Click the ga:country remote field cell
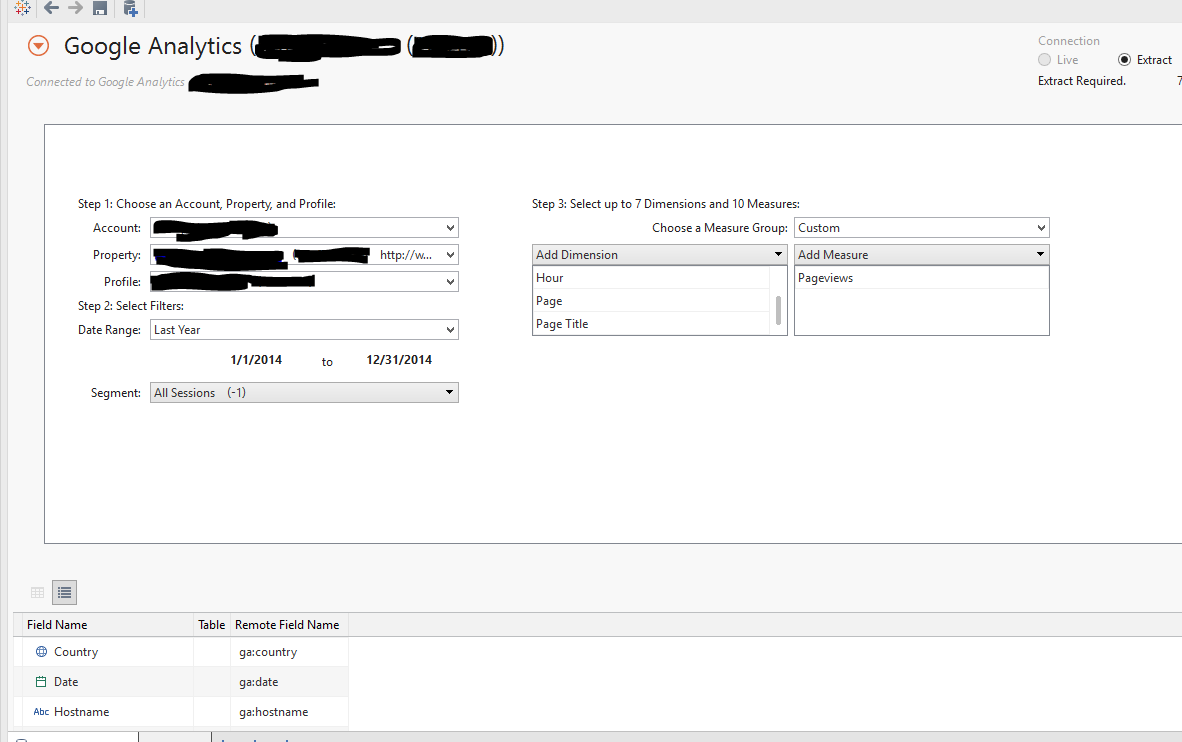The image size is (1182, 742). (289, 652)
